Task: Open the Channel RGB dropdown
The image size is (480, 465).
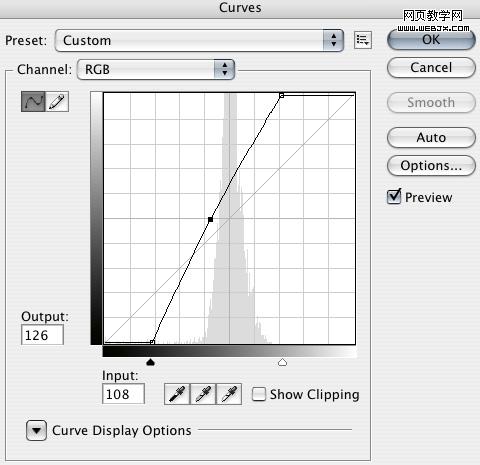Action: pyautogui.click(x=156, y=69)
